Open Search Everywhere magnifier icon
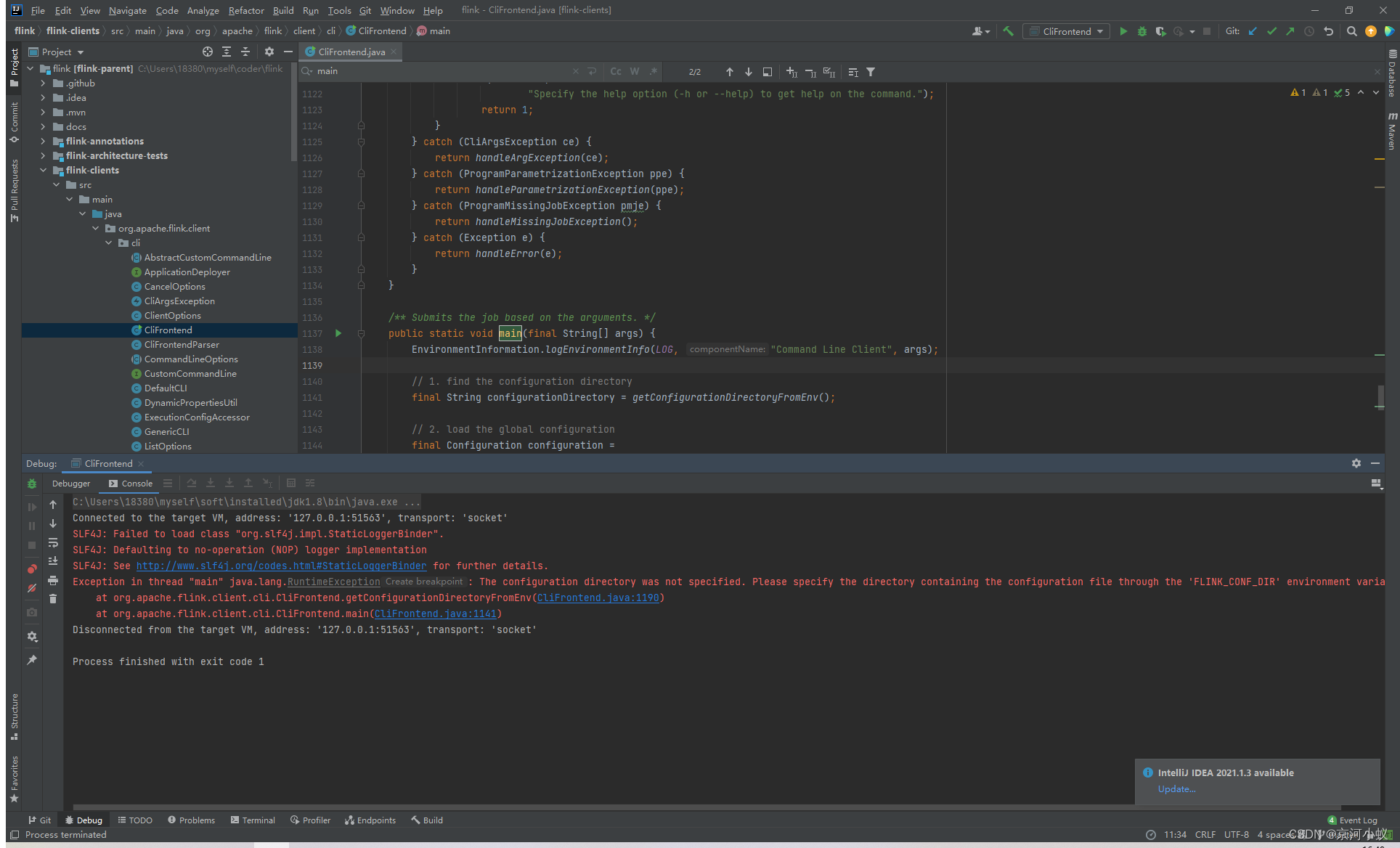 1351,31
